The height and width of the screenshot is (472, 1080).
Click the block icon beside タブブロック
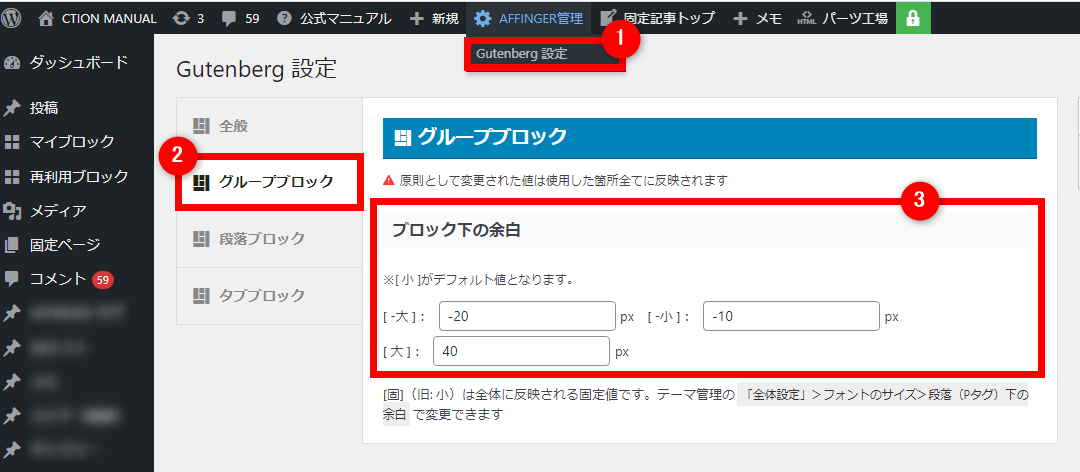coord(200,296)
